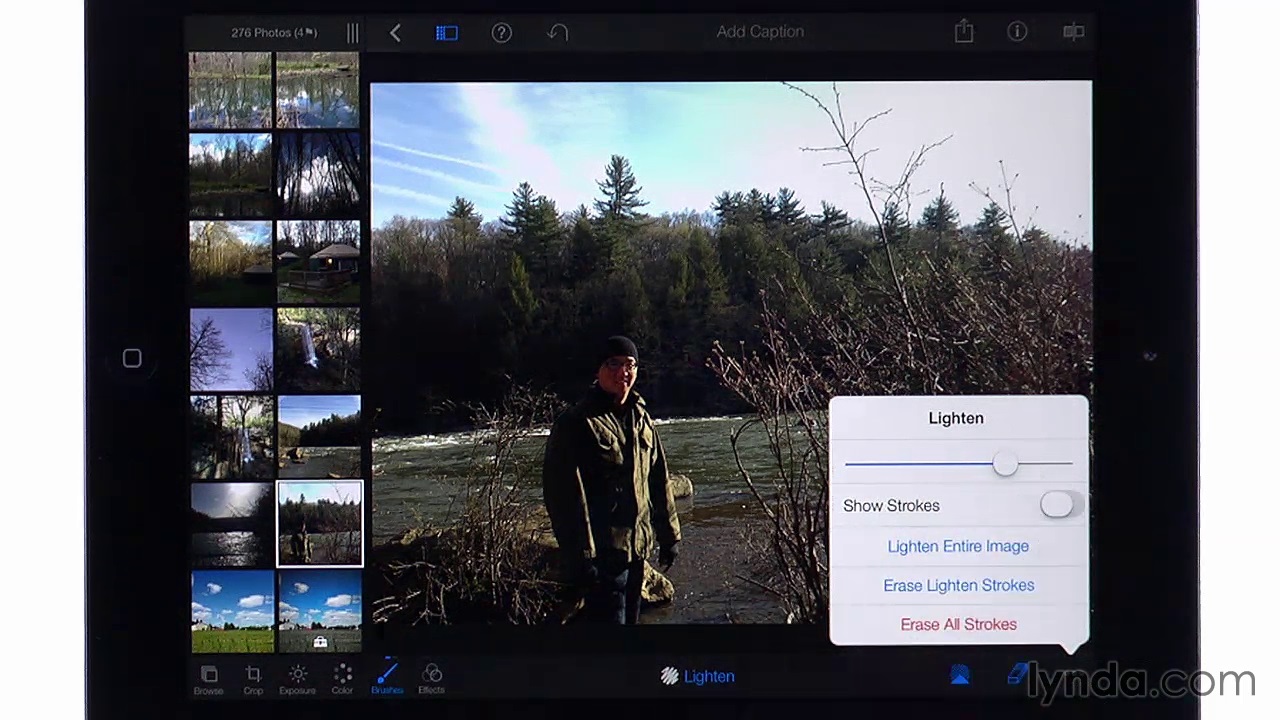Select the lit cabin thumbnail

pyautogui.click(x=318, y=262)
